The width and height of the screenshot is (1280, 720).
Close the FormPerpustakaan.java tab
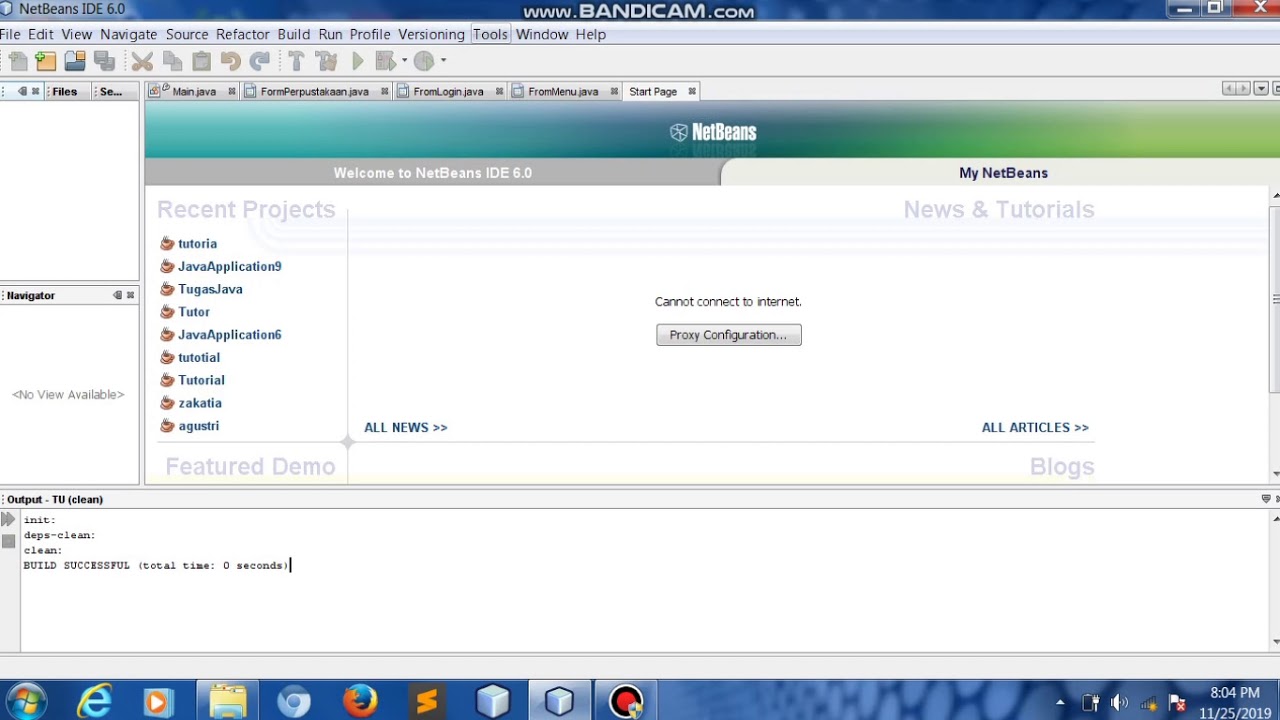tap(384, 91)
